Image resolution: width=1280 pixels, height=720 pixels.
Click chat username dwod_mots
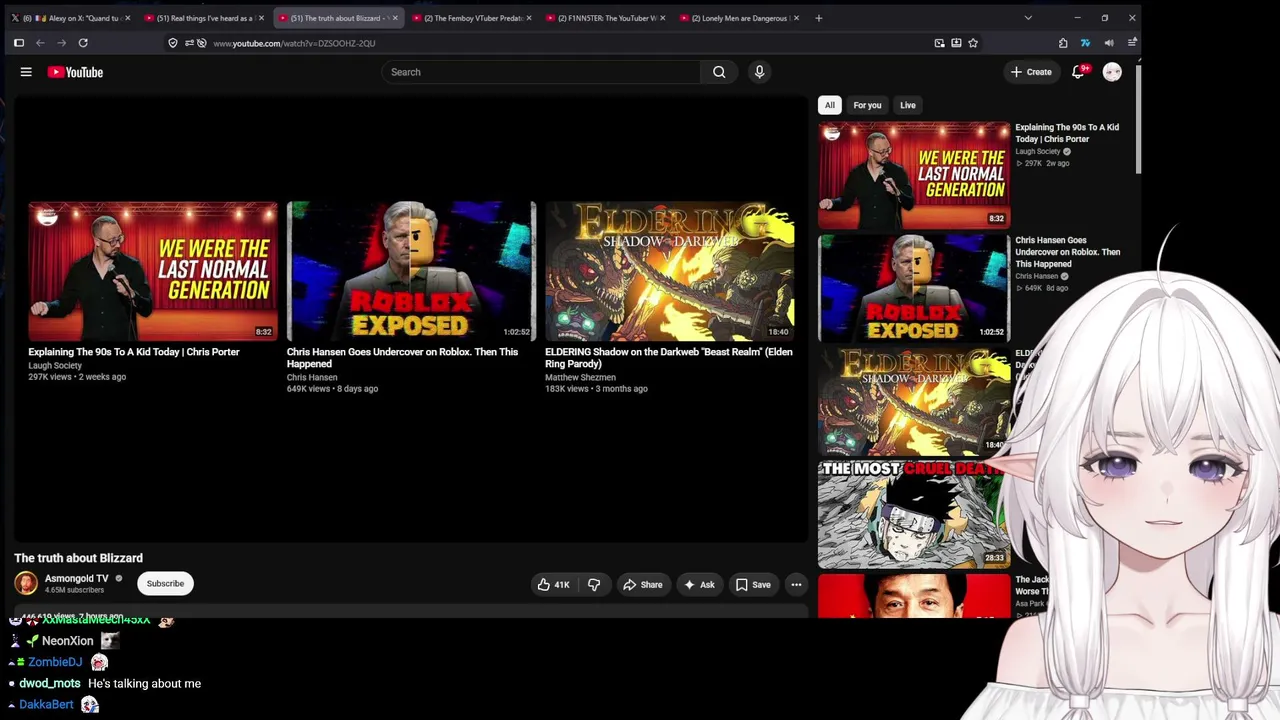point(50,684)
